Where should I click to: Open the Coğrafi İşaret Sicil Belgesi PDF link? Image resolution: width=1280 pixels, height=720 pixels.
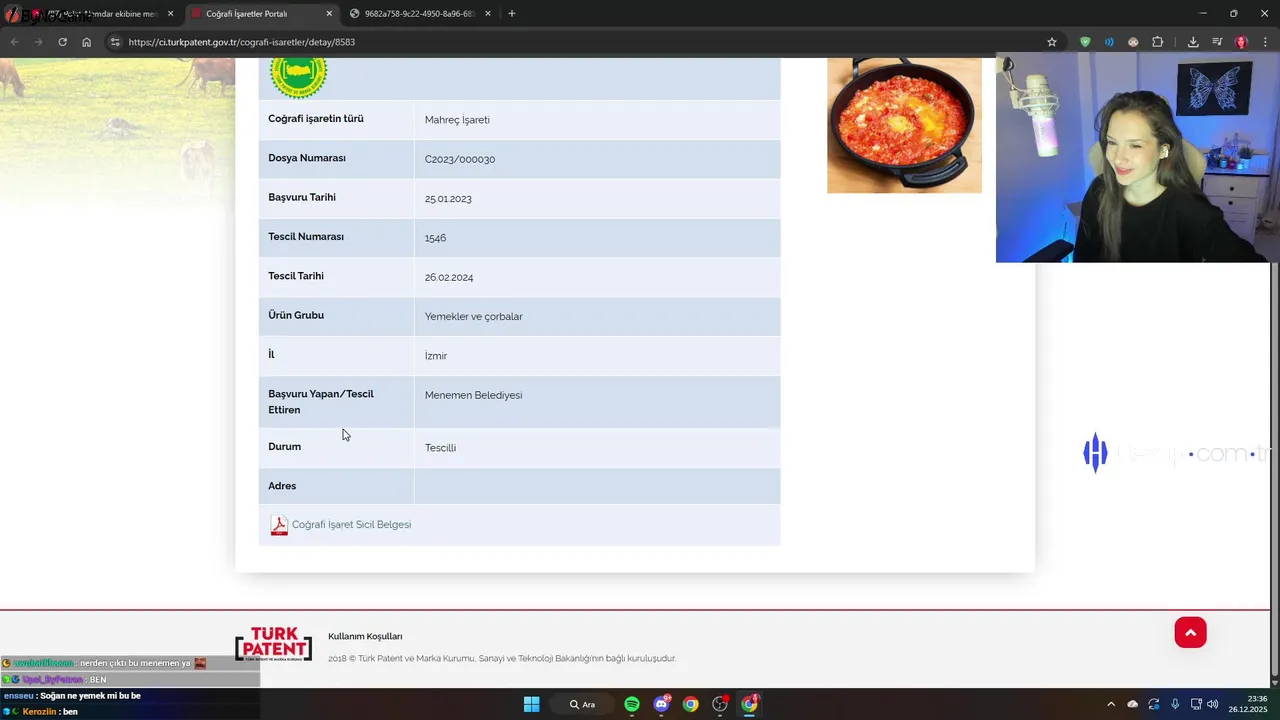pos(351,525)
